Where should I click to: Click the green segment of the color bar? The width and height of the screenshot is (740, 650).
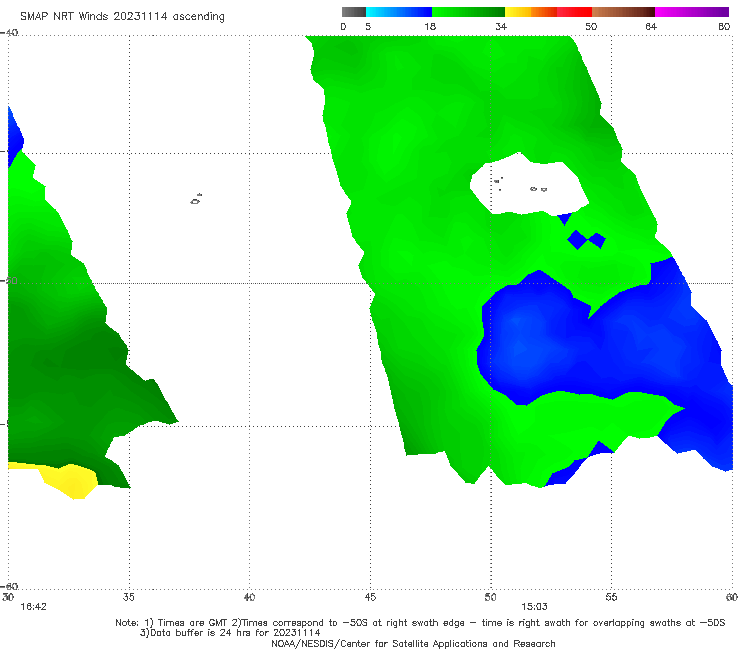coord(468,12)
